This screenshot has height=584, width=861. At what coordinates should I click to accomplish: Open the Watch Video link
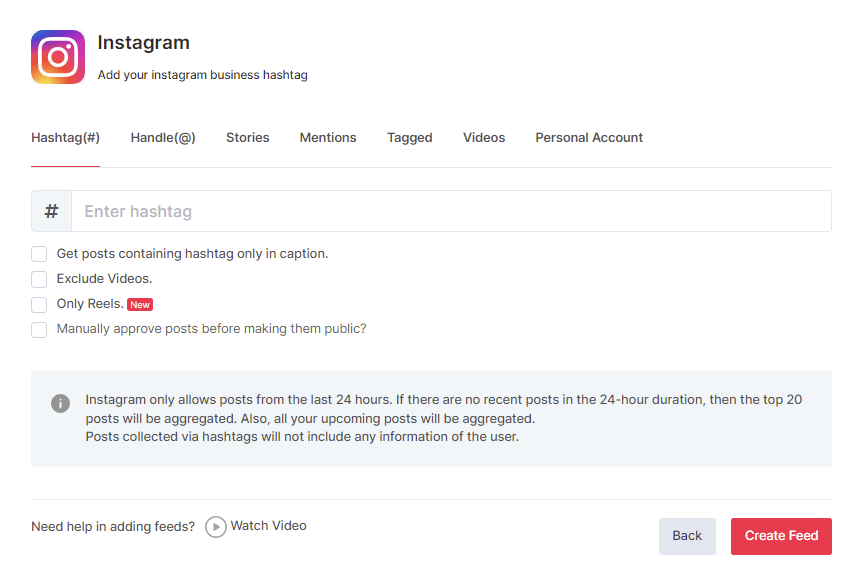(x=268, y=526)
